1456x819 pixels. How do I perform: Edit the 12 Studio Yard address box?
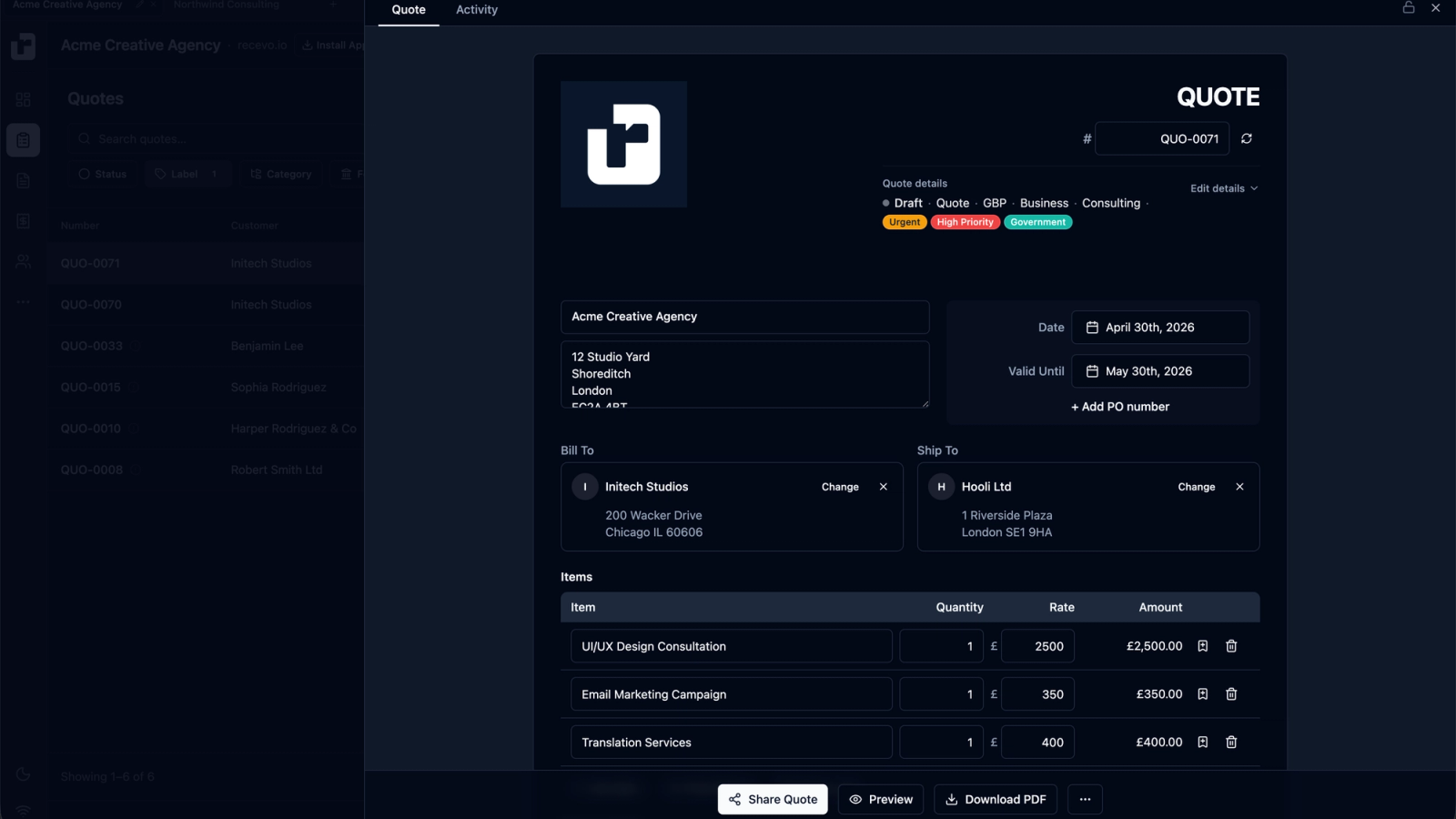pos(744,374)
